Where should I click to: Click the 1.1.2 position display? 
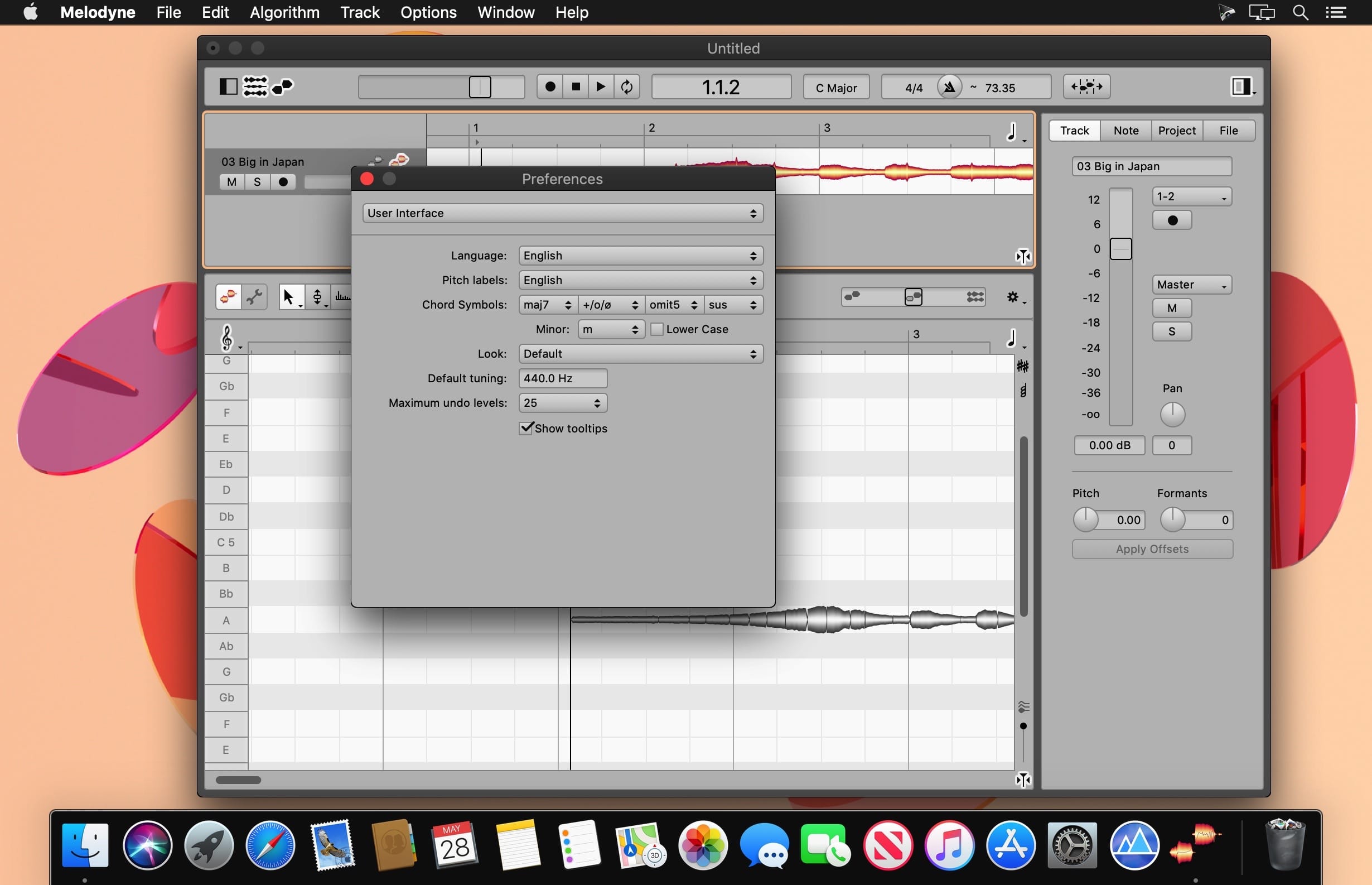(721, 88)
